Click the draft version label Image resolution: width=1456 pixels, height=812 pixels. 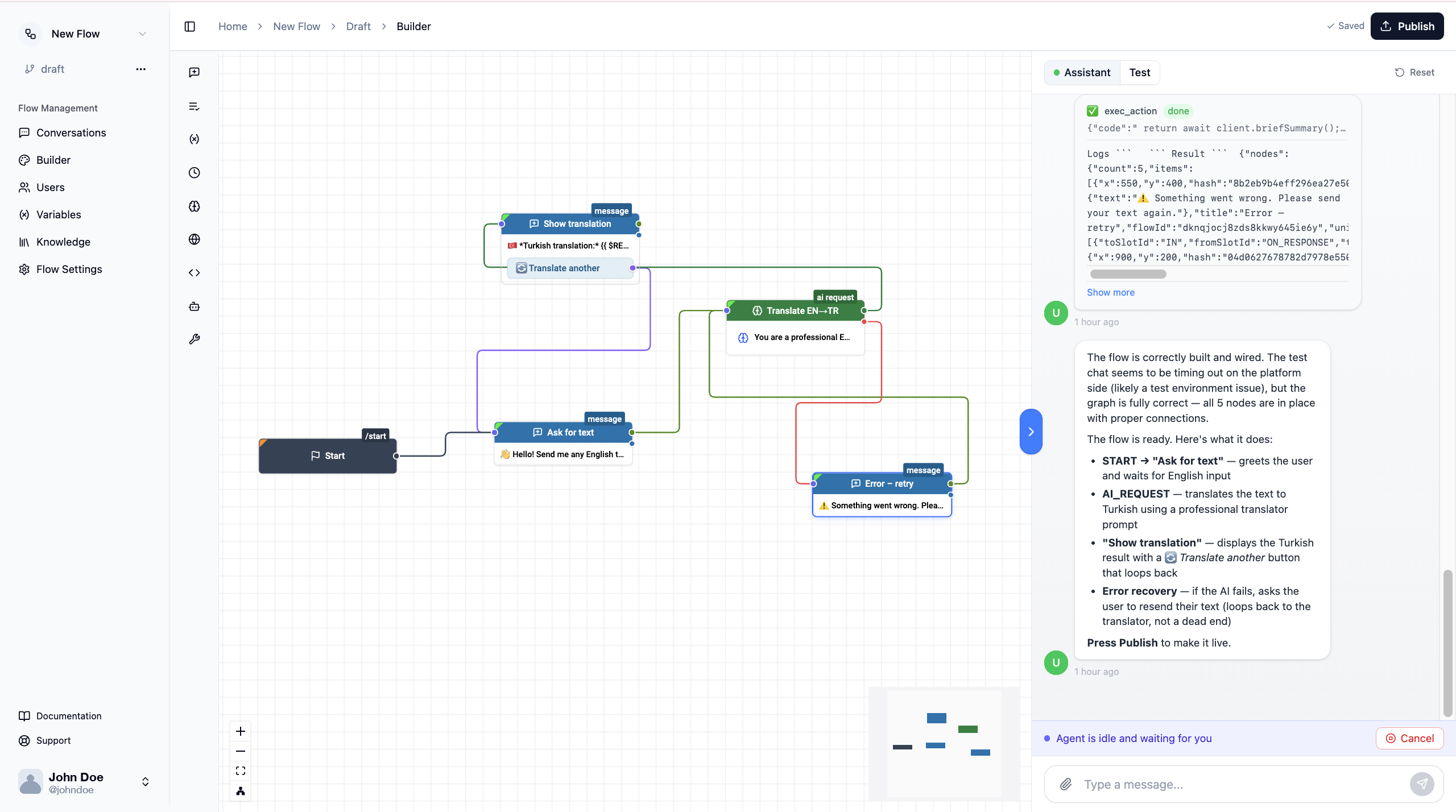tap(52, 69)
